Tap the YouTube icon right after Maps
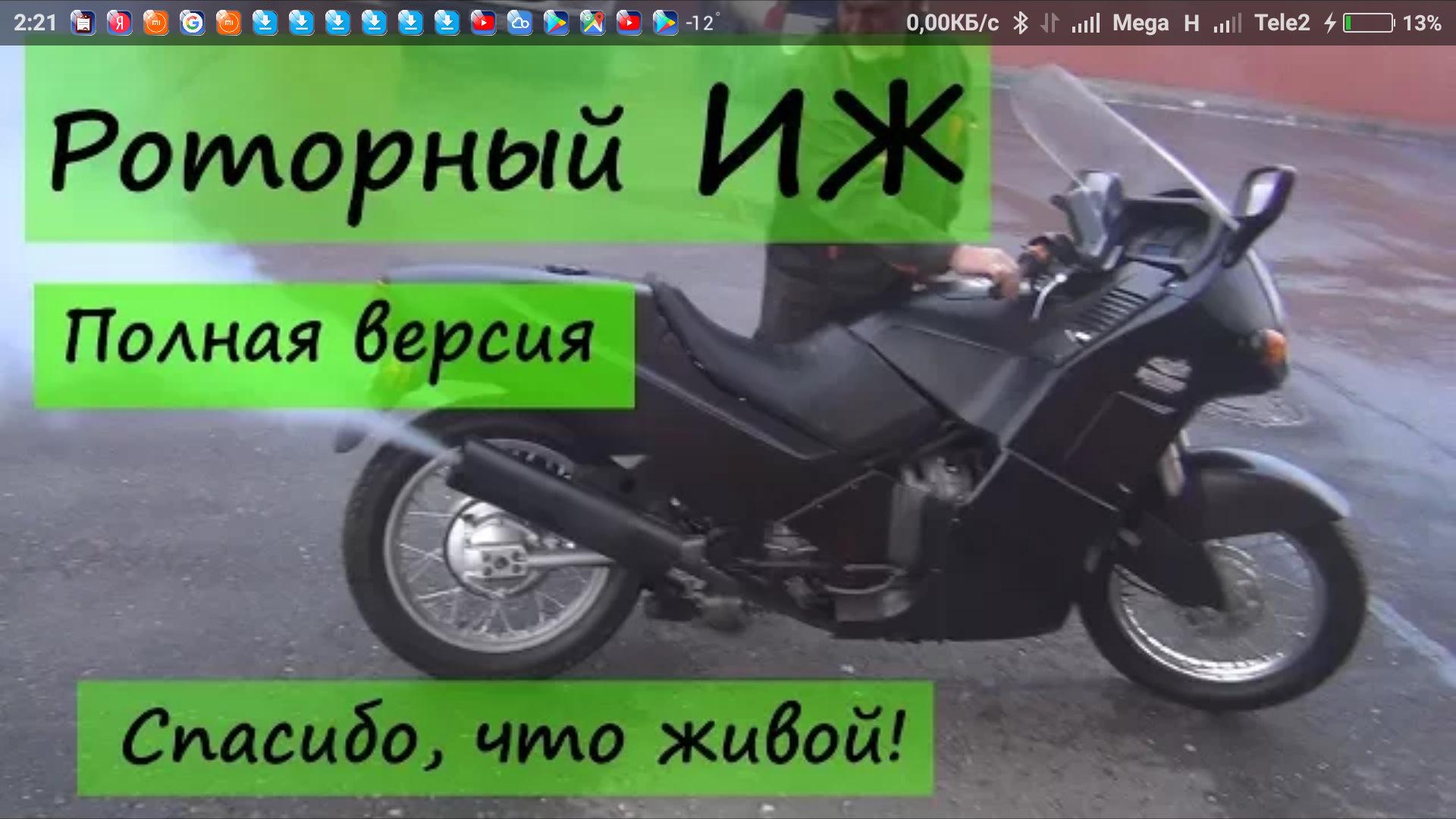1456x819 pixels. pyautogui.click(x=629, y=24)
